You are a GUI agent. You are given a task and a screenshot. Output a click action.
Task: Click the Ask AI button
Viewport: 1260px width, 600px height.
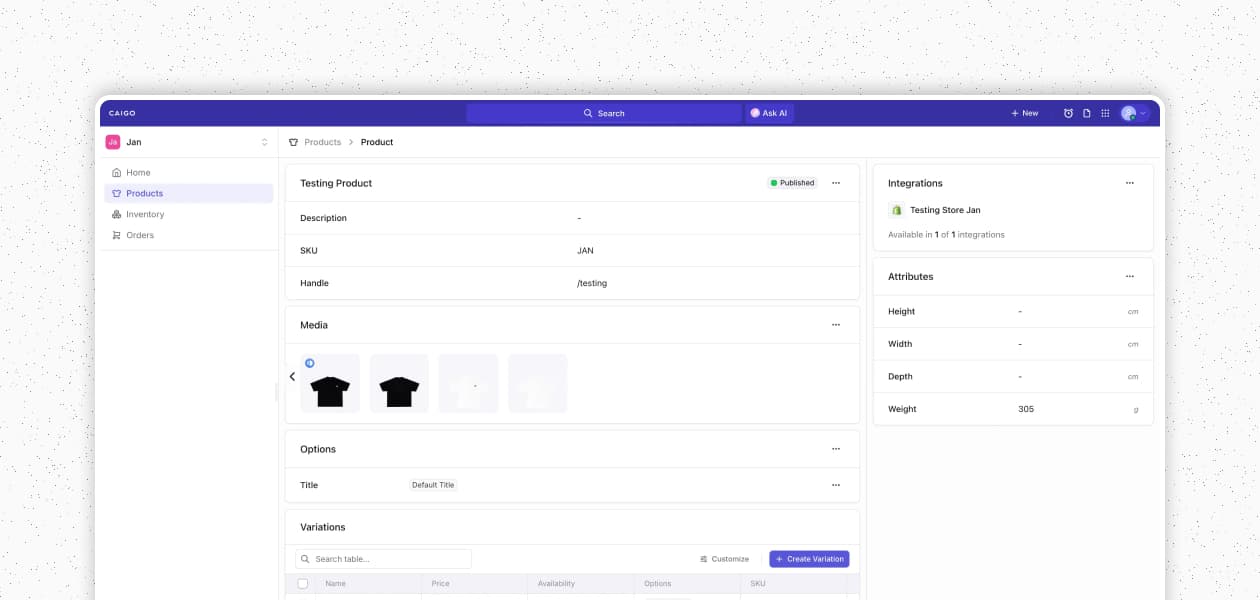pos(769,113)
